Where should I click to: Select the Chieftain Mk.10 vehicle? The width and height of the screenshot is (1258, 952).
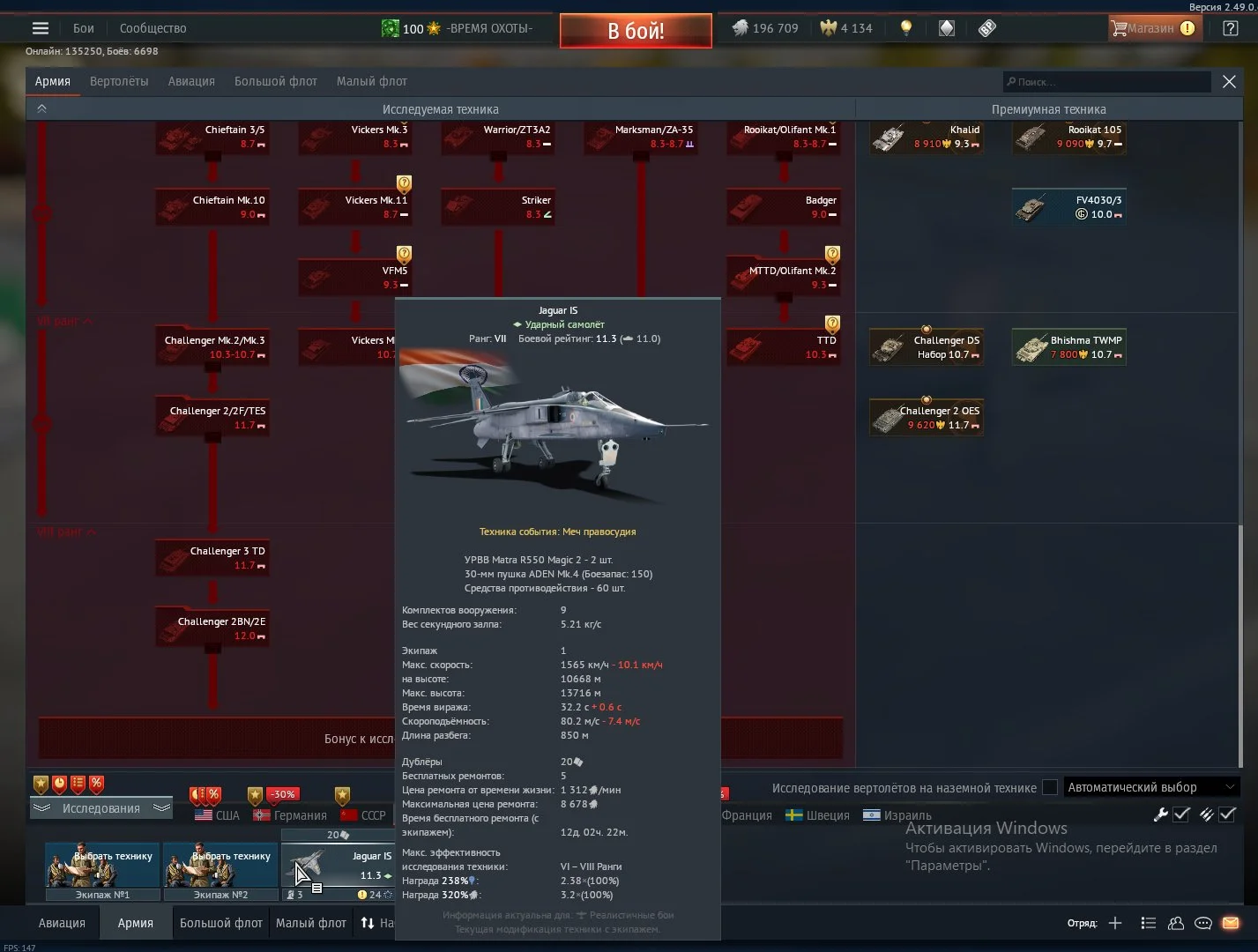point(212,207)
